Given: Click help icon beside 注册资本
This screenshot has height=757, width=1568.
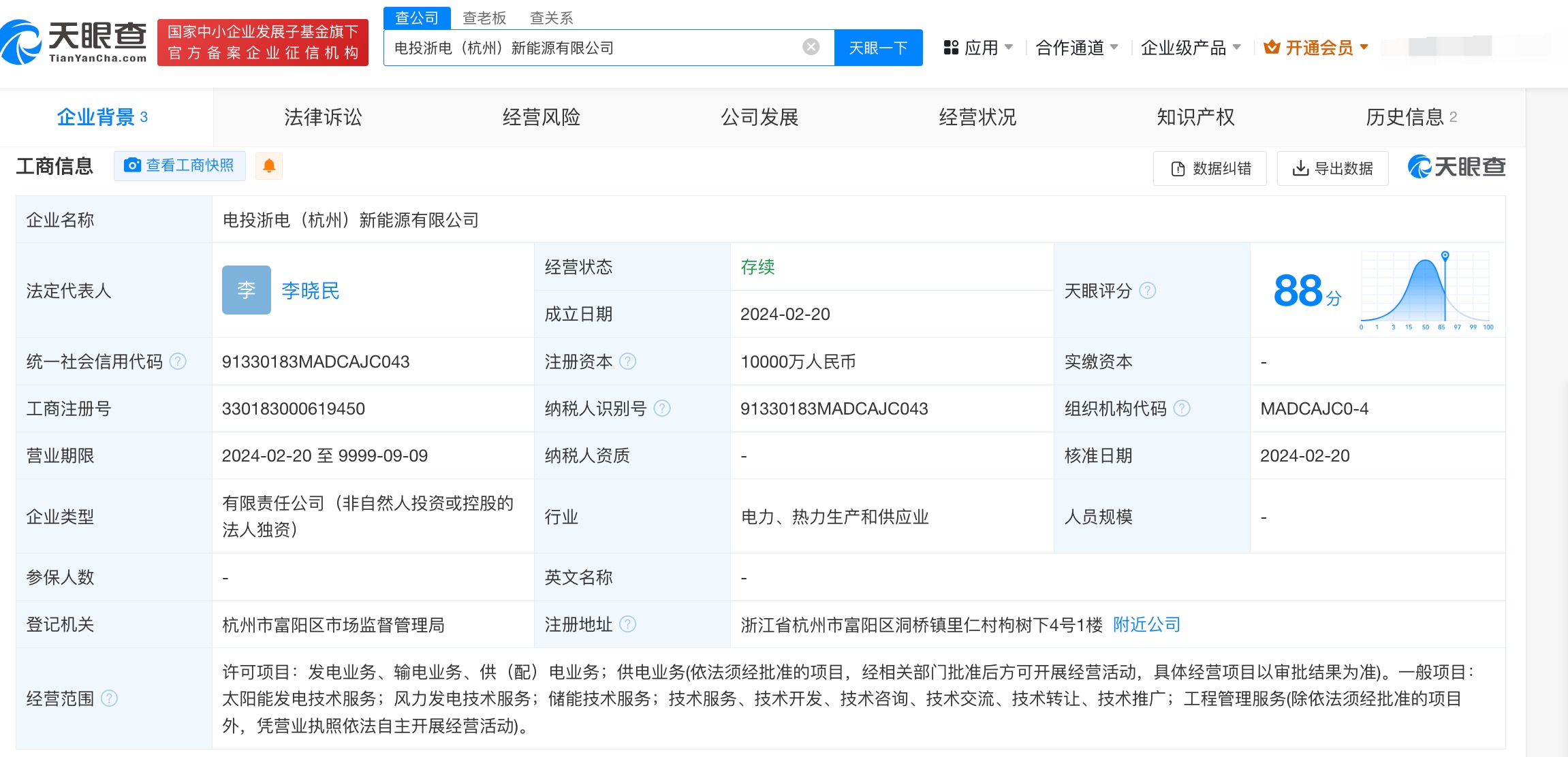Looking at the screenshot, I should (x=628, y=361).
